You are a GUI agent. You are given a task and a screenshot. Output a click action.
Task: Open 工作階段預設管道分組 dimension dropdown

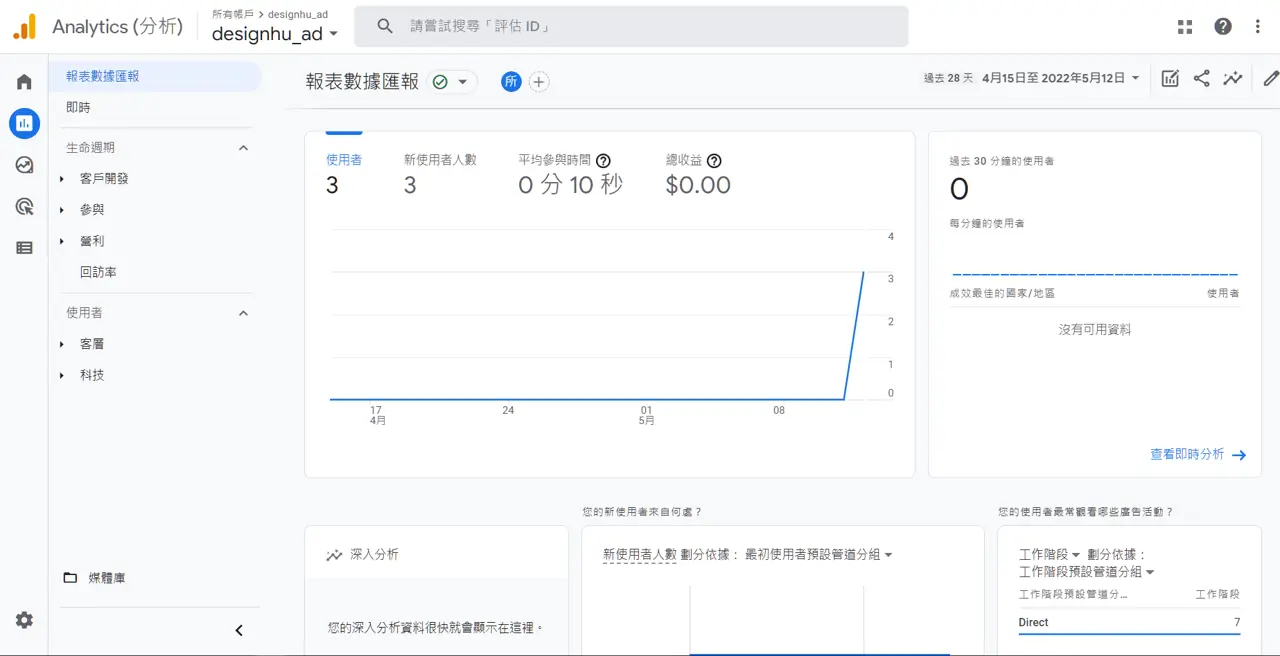pos(1087,572)
